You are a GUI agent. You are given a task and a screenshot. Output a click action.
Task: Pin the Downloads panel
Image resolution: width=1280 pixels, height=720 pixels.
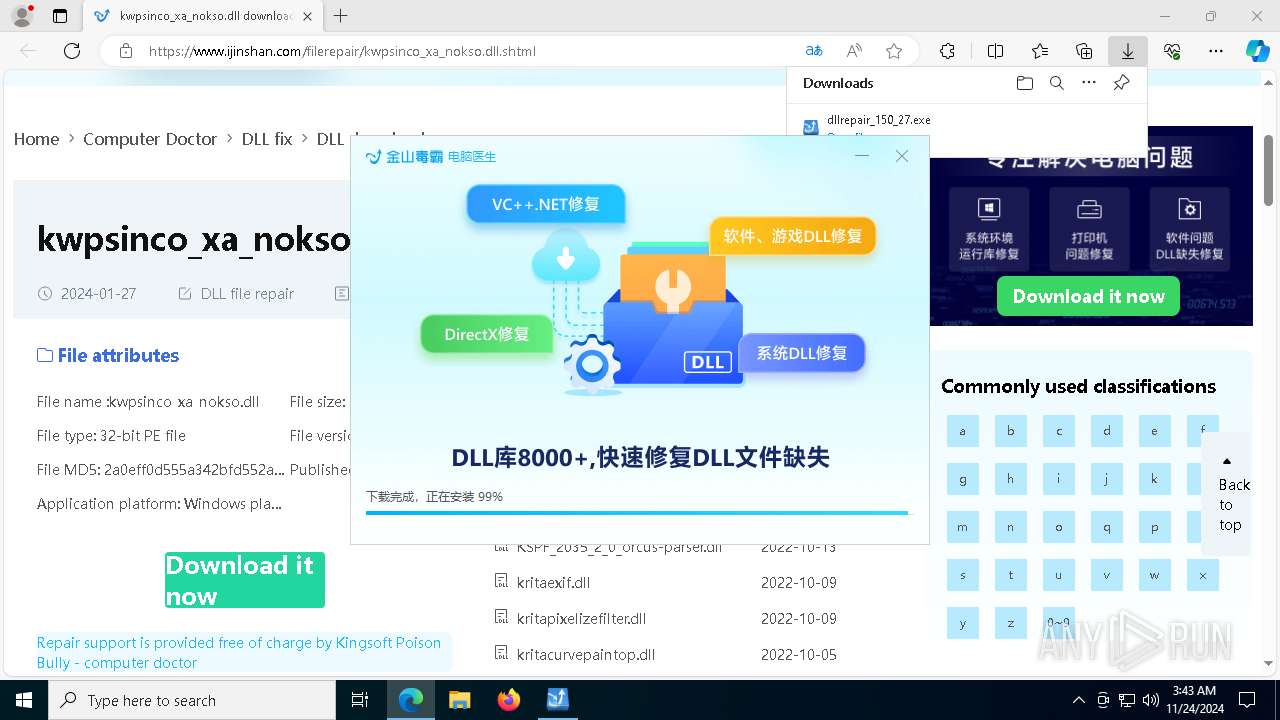point(1121,83)
